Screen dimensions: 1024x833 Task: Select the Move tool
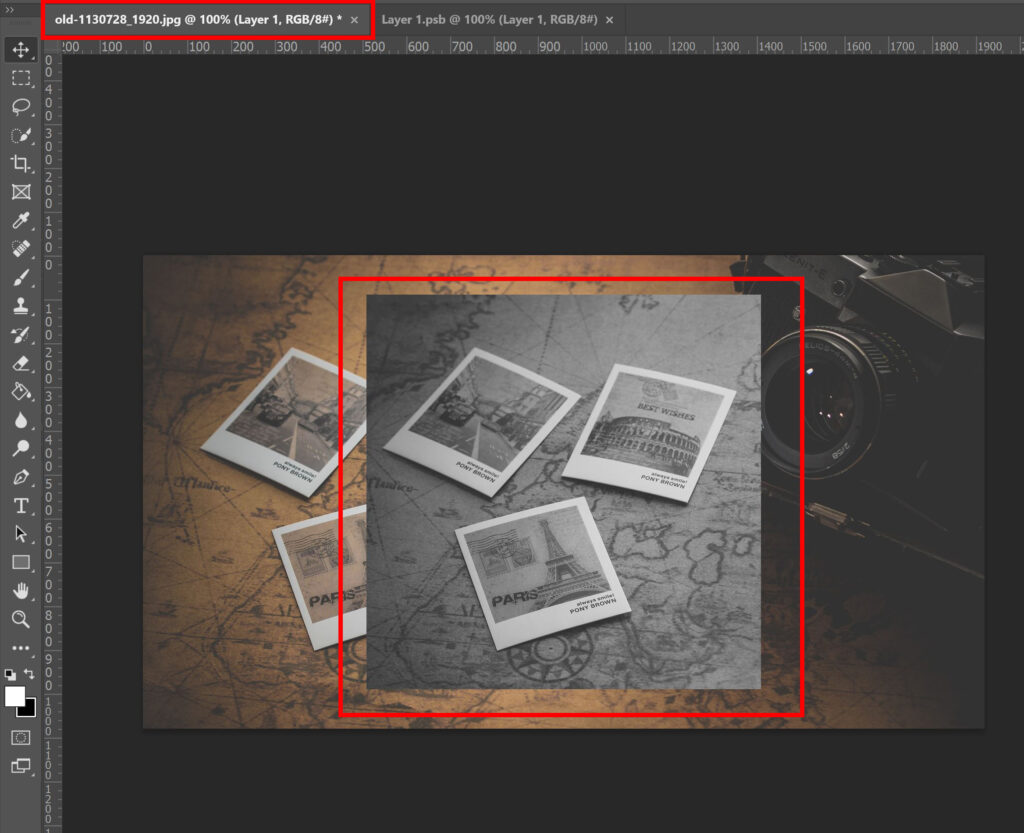pos(20,50)
